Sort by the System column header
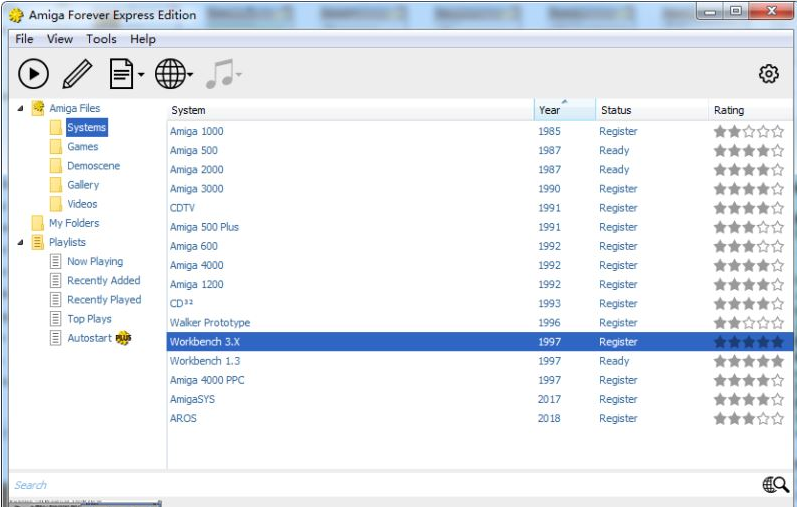Viewport: 797px width, 507px height. pyautogui.click(x=350, y=110)
